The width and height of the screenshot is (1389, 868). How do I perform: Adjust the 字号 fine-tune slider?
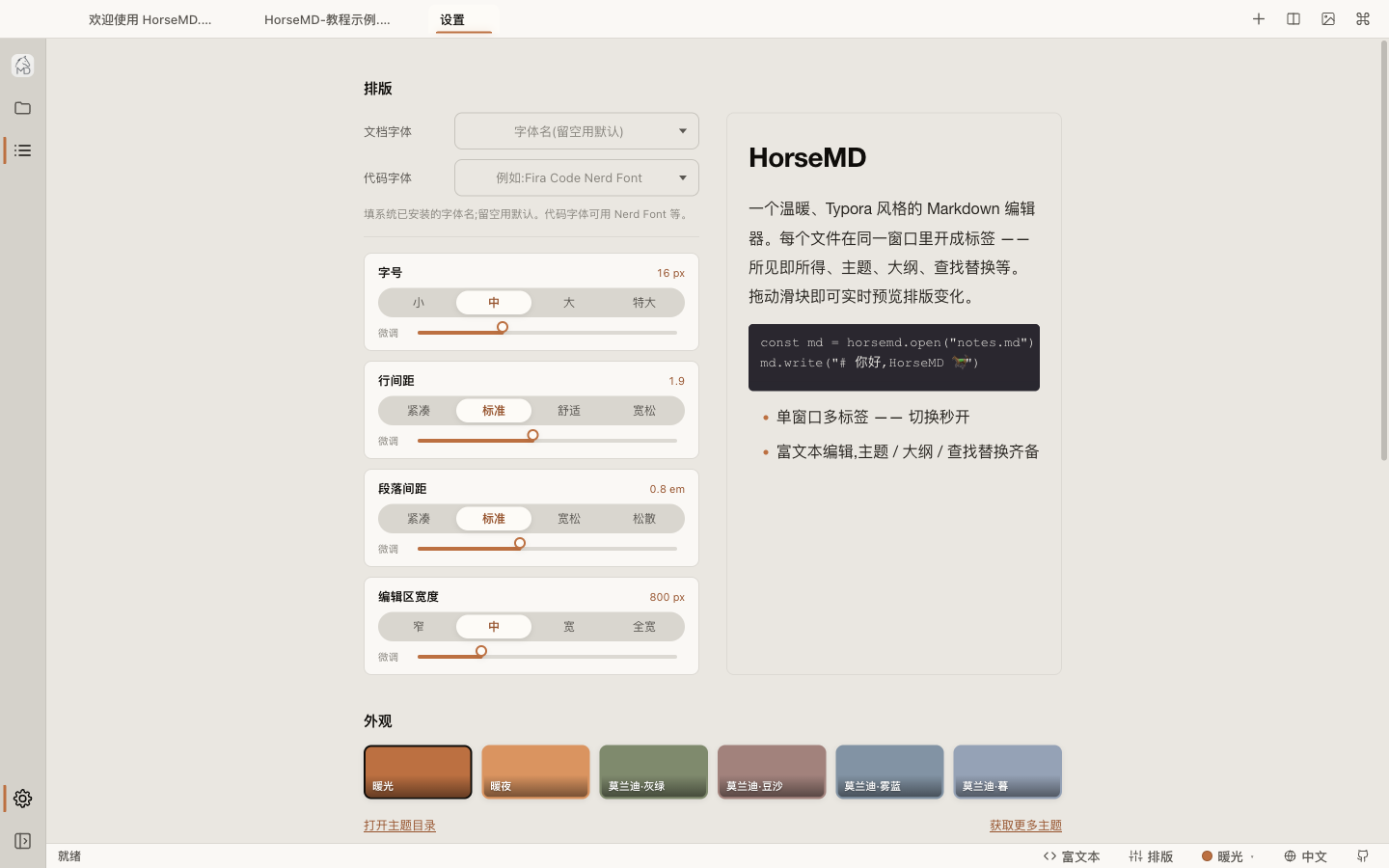tap(547, 332)
